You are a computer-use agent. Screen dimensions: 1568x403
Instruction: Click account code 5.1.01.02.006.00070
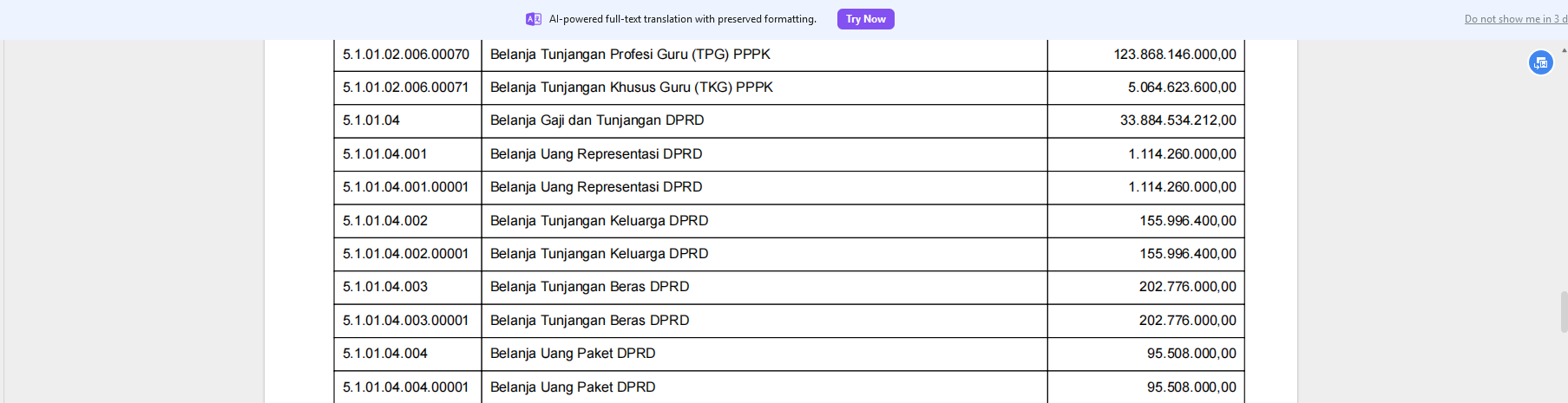click(405, 55)
